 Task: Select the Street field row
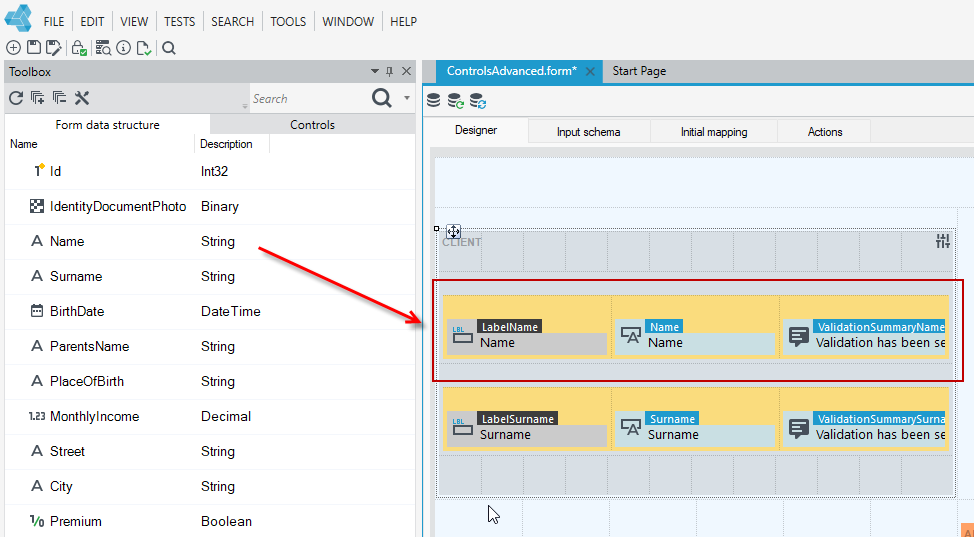(x=210, y=451)
